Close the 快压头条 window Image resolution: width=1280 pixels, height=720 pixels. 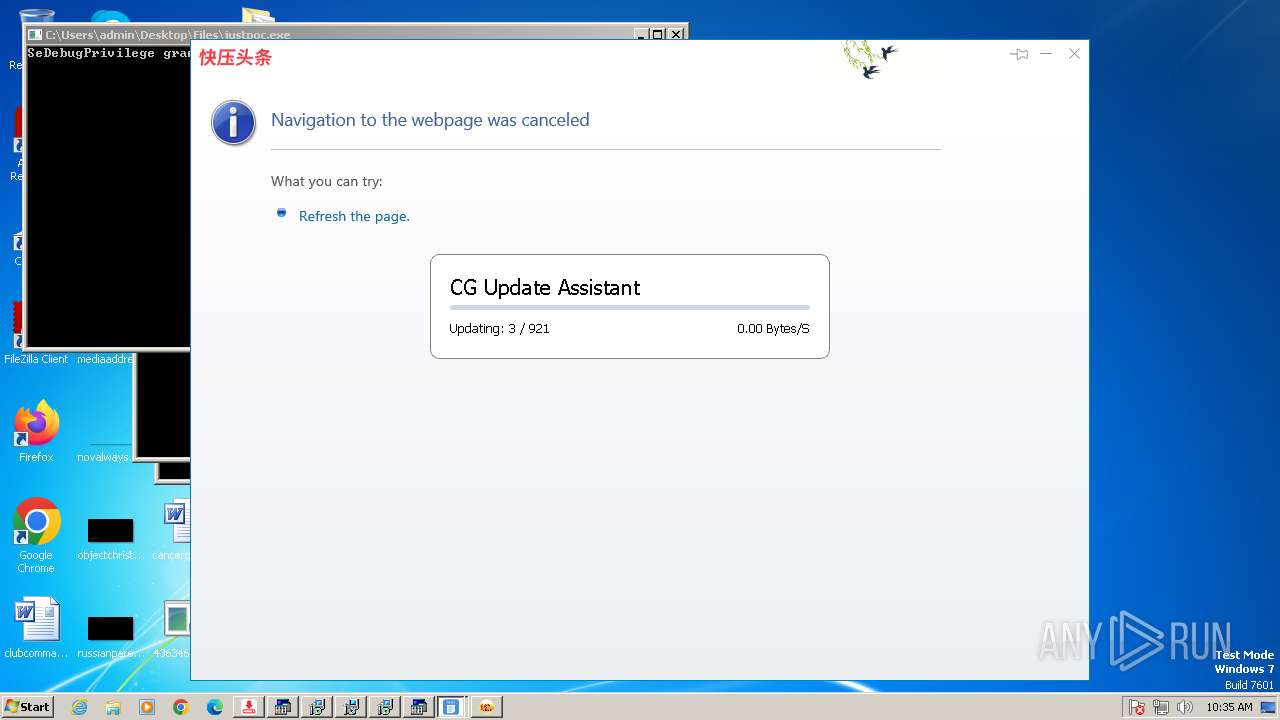coord(1074,54)
